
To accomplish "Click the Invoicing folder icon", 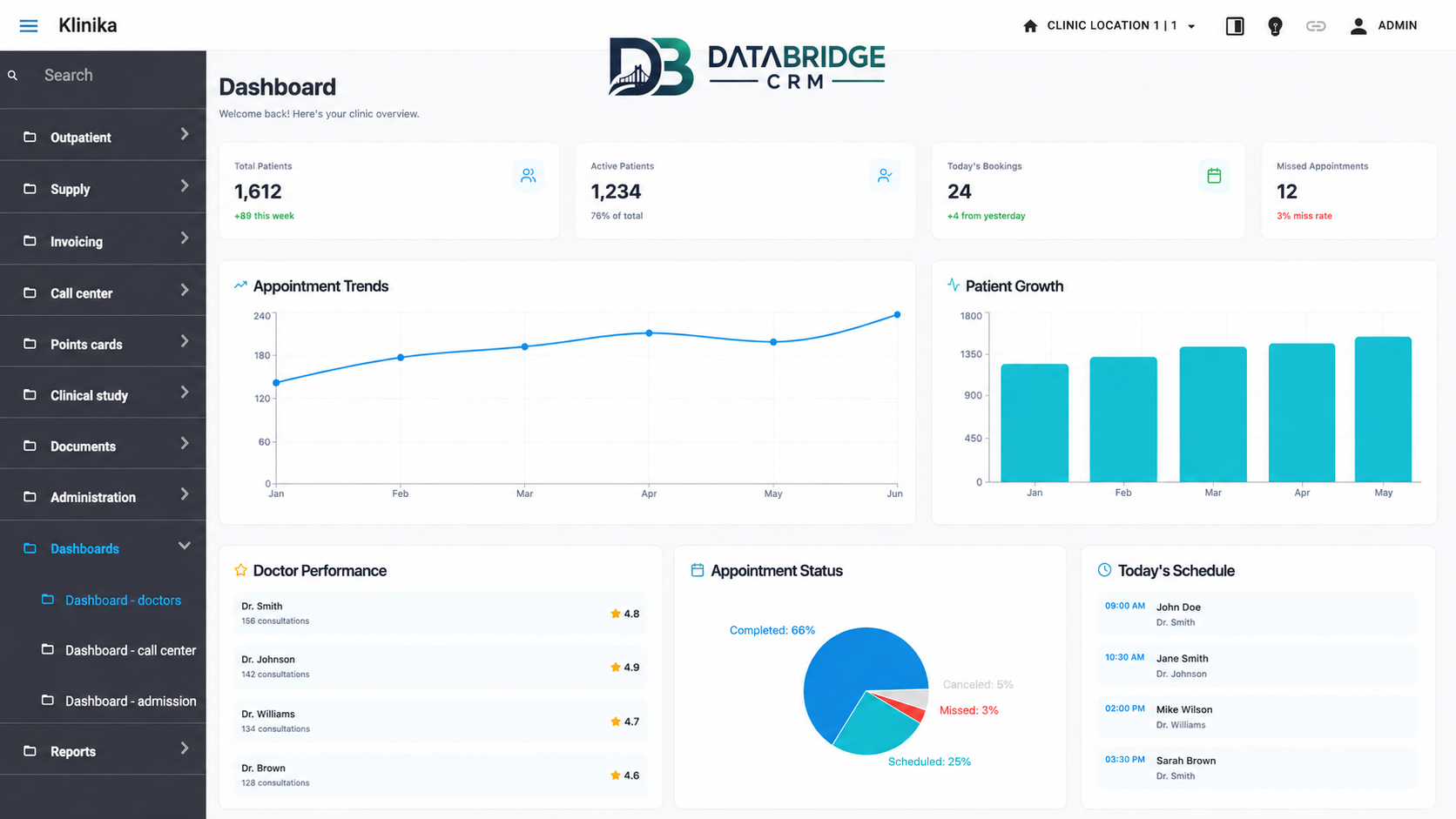I will 30,240.
